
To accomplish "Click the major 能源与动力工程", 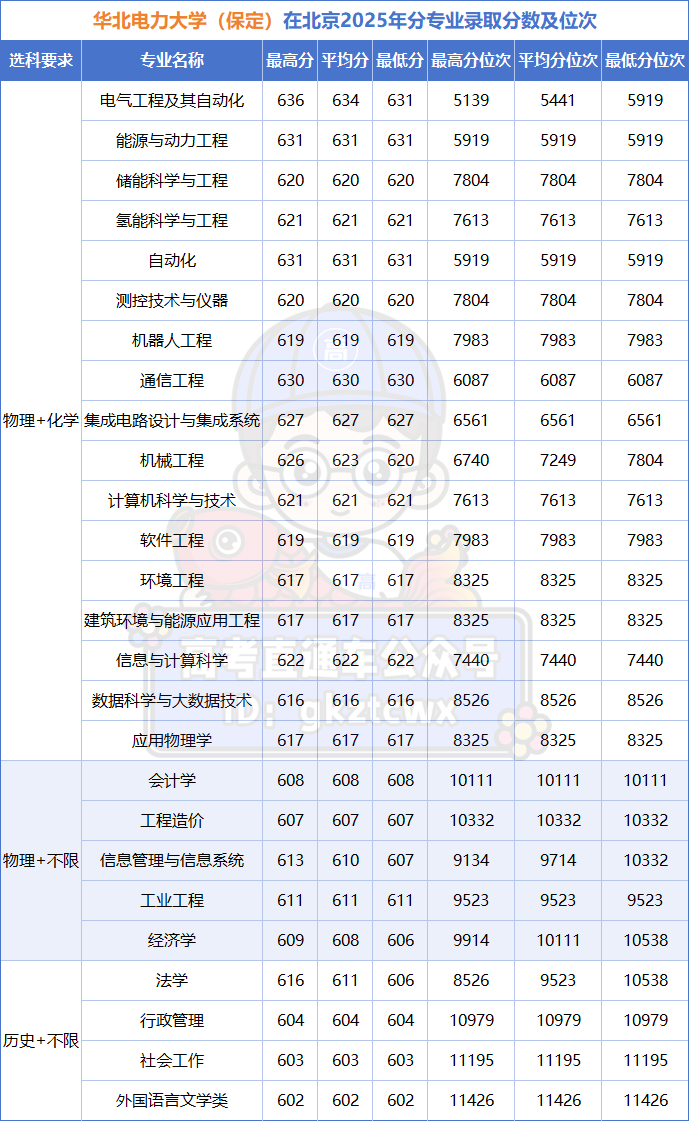I will 172,141.
